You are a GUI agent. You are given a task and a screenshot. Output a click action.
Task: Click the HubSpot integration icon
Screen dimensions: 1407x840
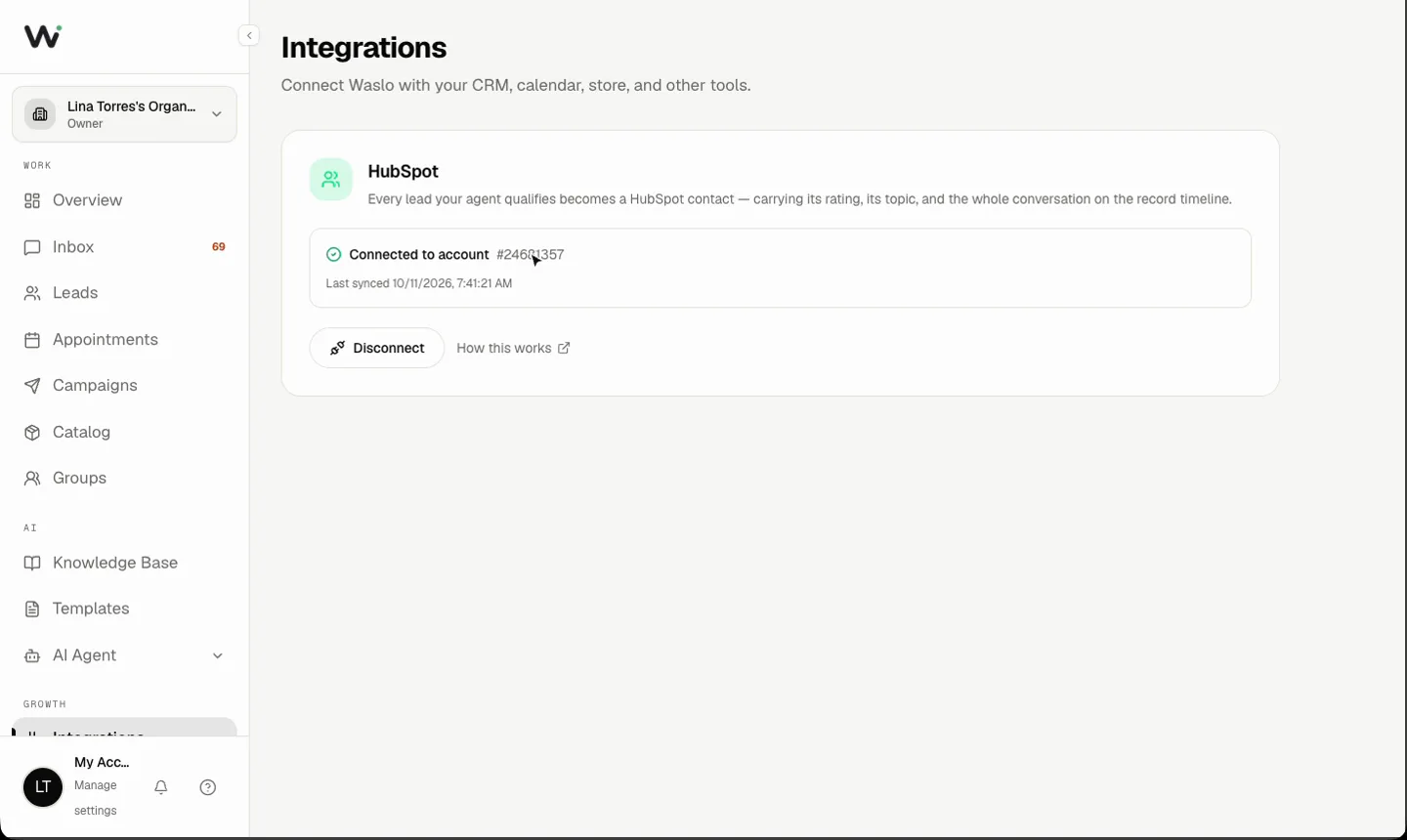(331, 180)
